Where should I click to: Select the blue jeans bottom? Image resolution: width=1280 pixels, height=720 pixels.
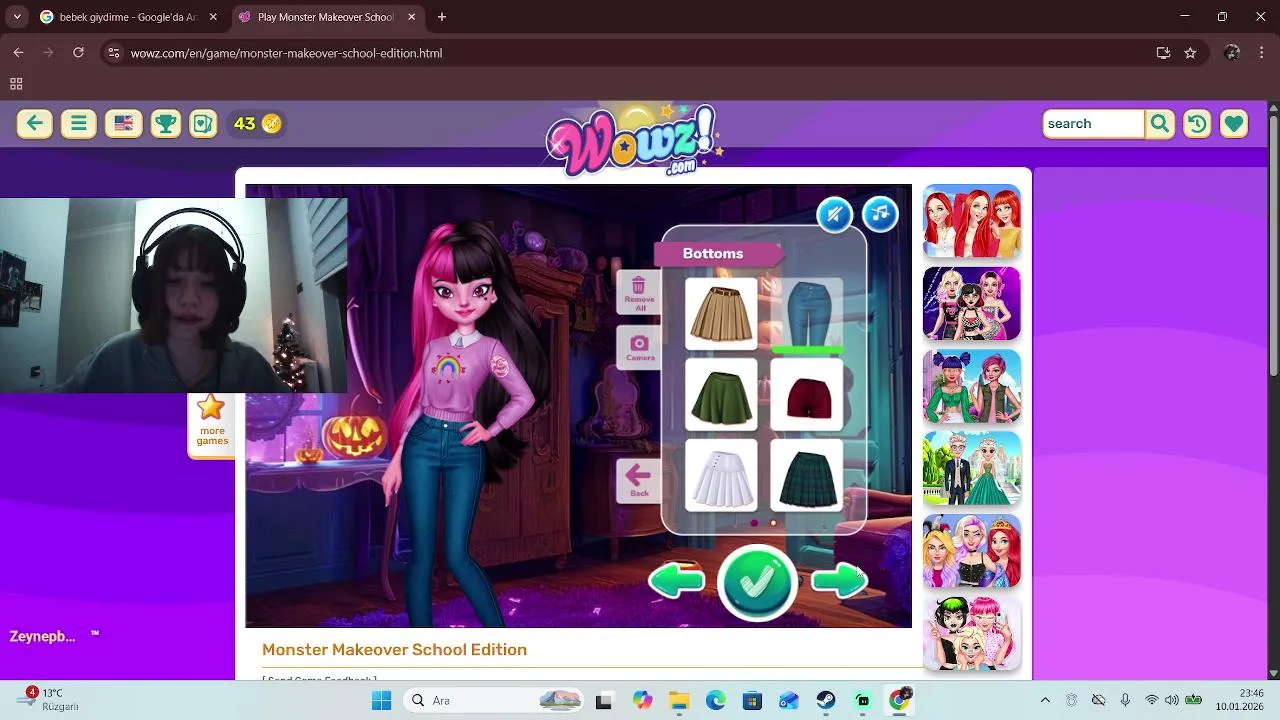[807, 314]
